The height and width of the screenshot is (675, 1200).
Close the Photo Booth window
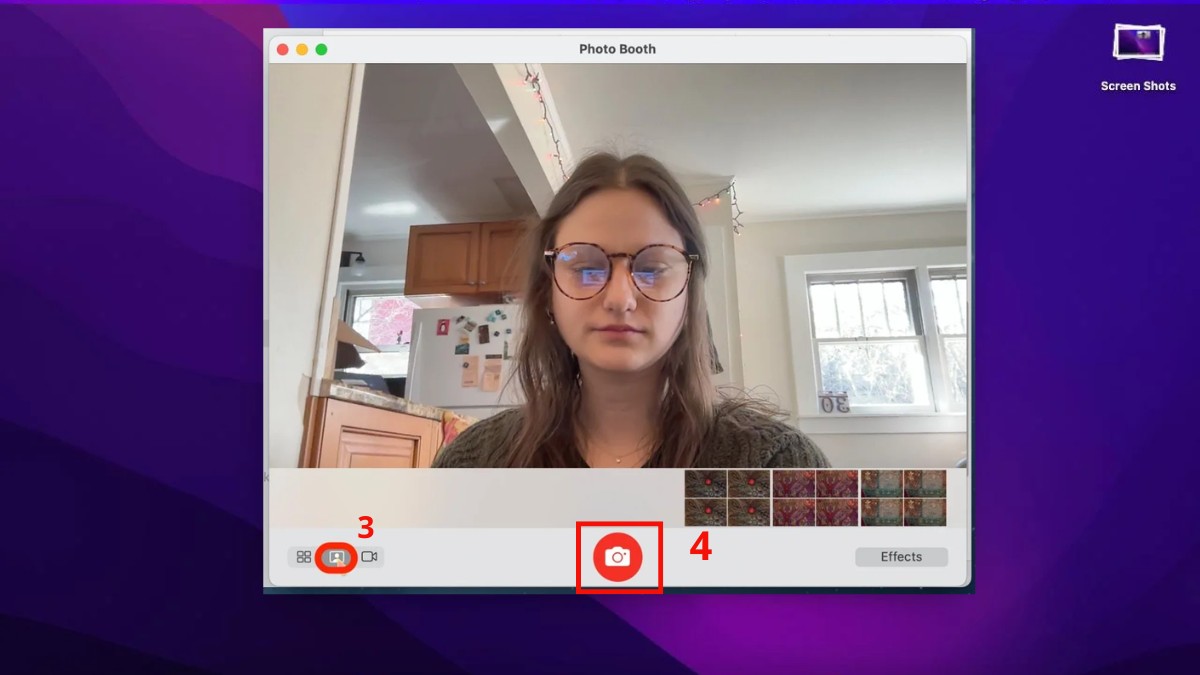coord(283,49)
